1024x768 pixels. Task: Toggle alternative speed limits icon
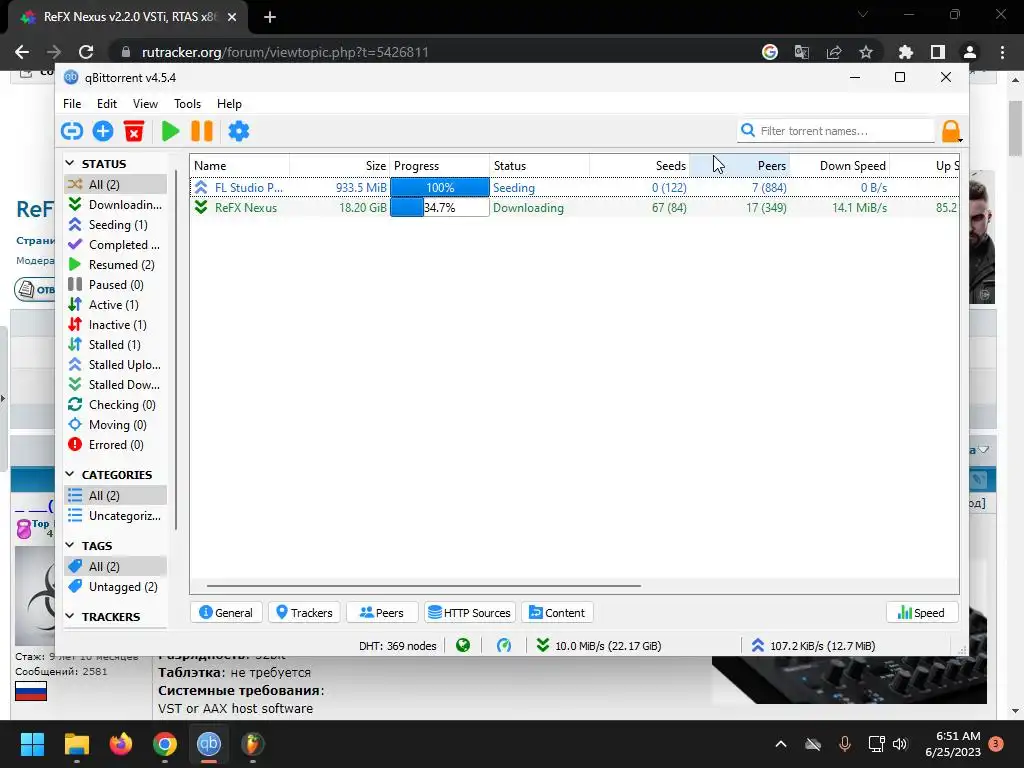(x=504, y=646)
